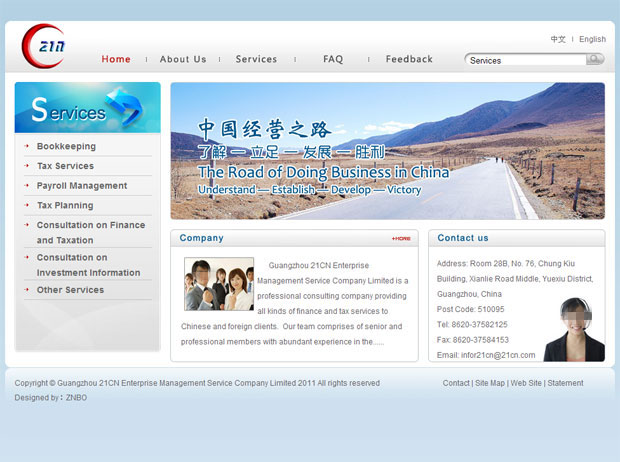620x462 pixels.
Task: Switch language to English
Action: pyautogui.click(x=592, y=40)
